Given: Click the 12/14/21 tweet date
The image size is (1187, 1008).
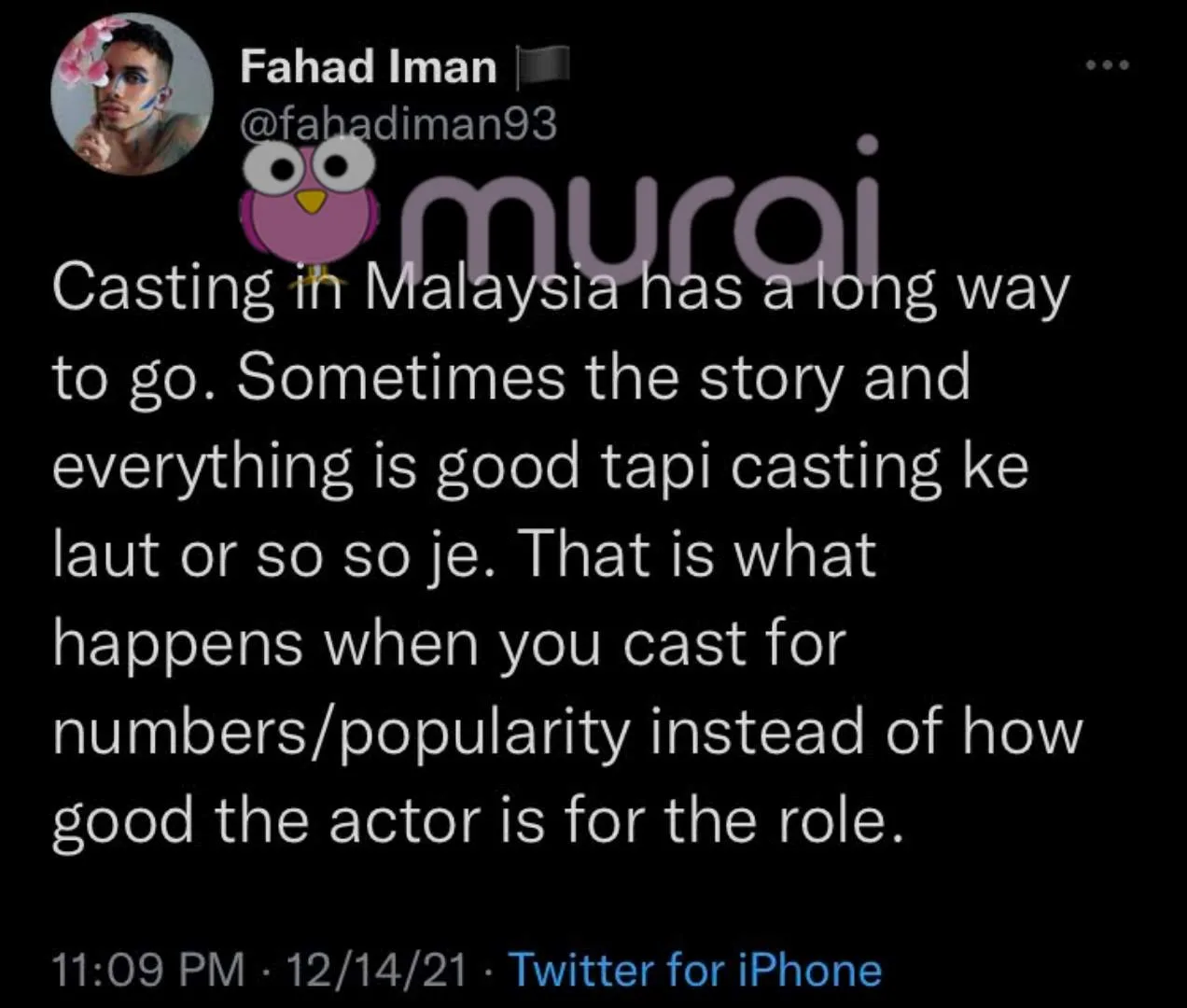Looking at the screenshot, I should point(376,970).
